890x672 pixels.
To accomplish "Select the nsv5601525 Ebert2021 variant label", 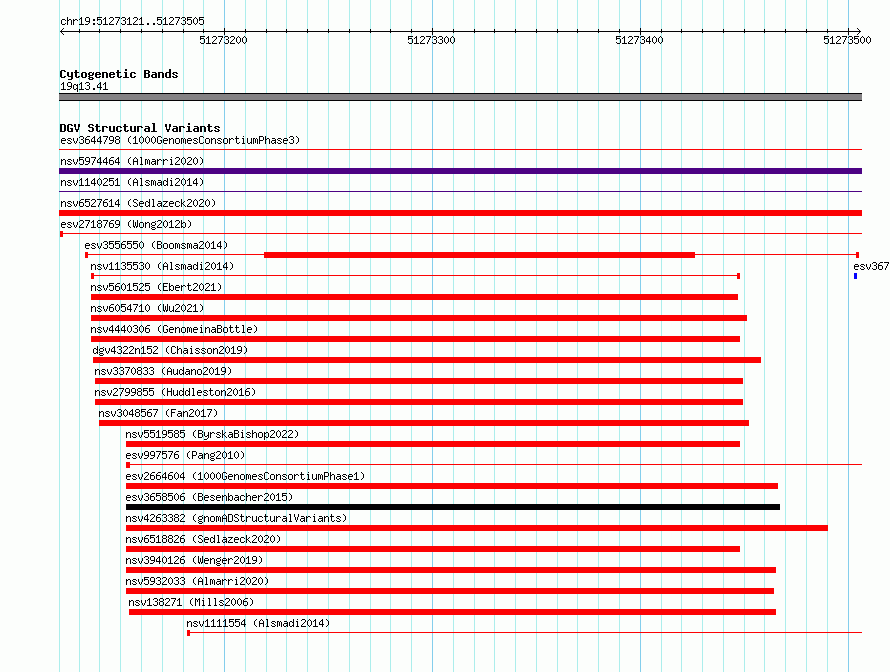I will (156, 287).
